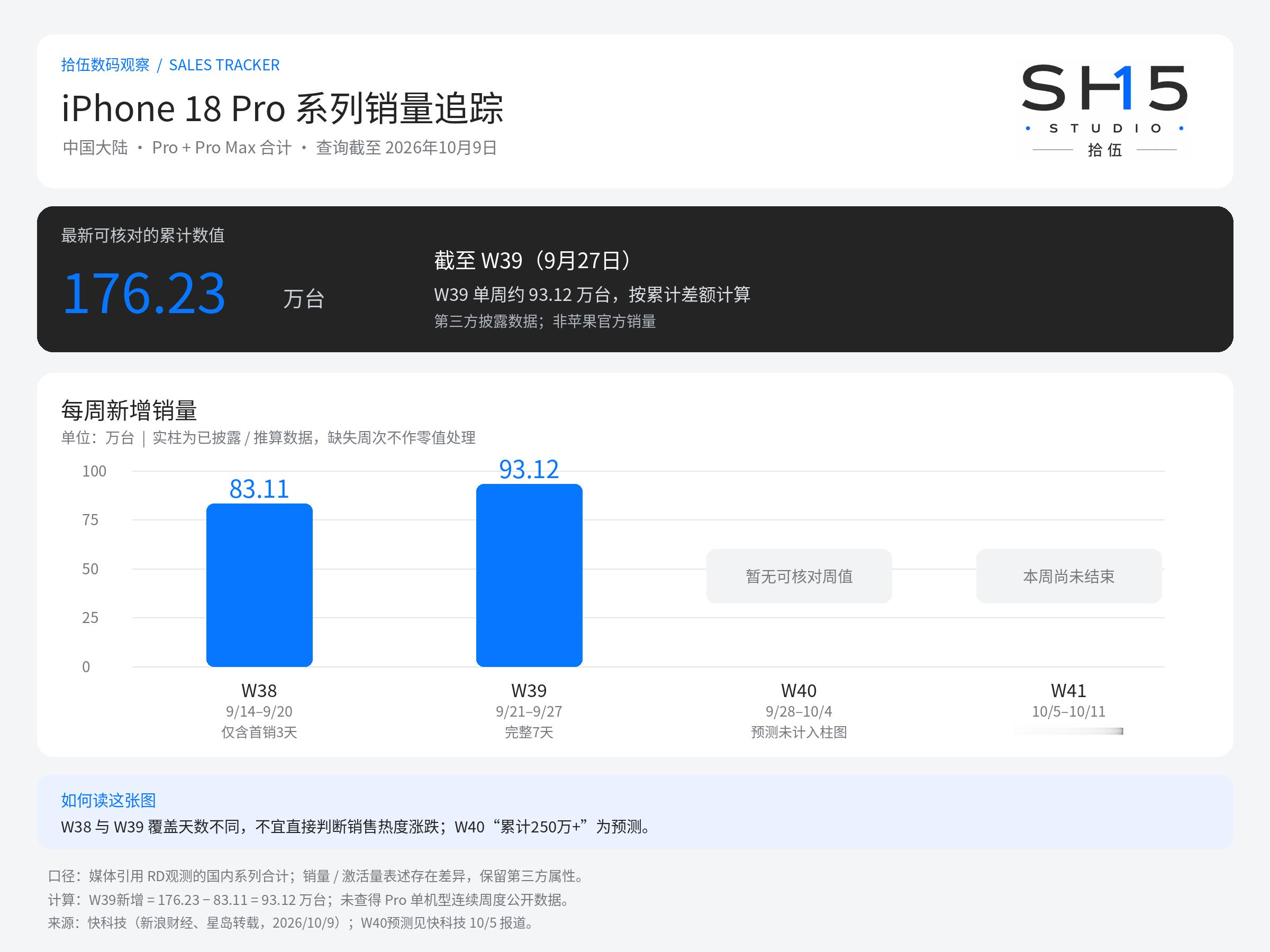Click the W39 week label below chart
1270x952 pixels.
click(x=529, y=690)
